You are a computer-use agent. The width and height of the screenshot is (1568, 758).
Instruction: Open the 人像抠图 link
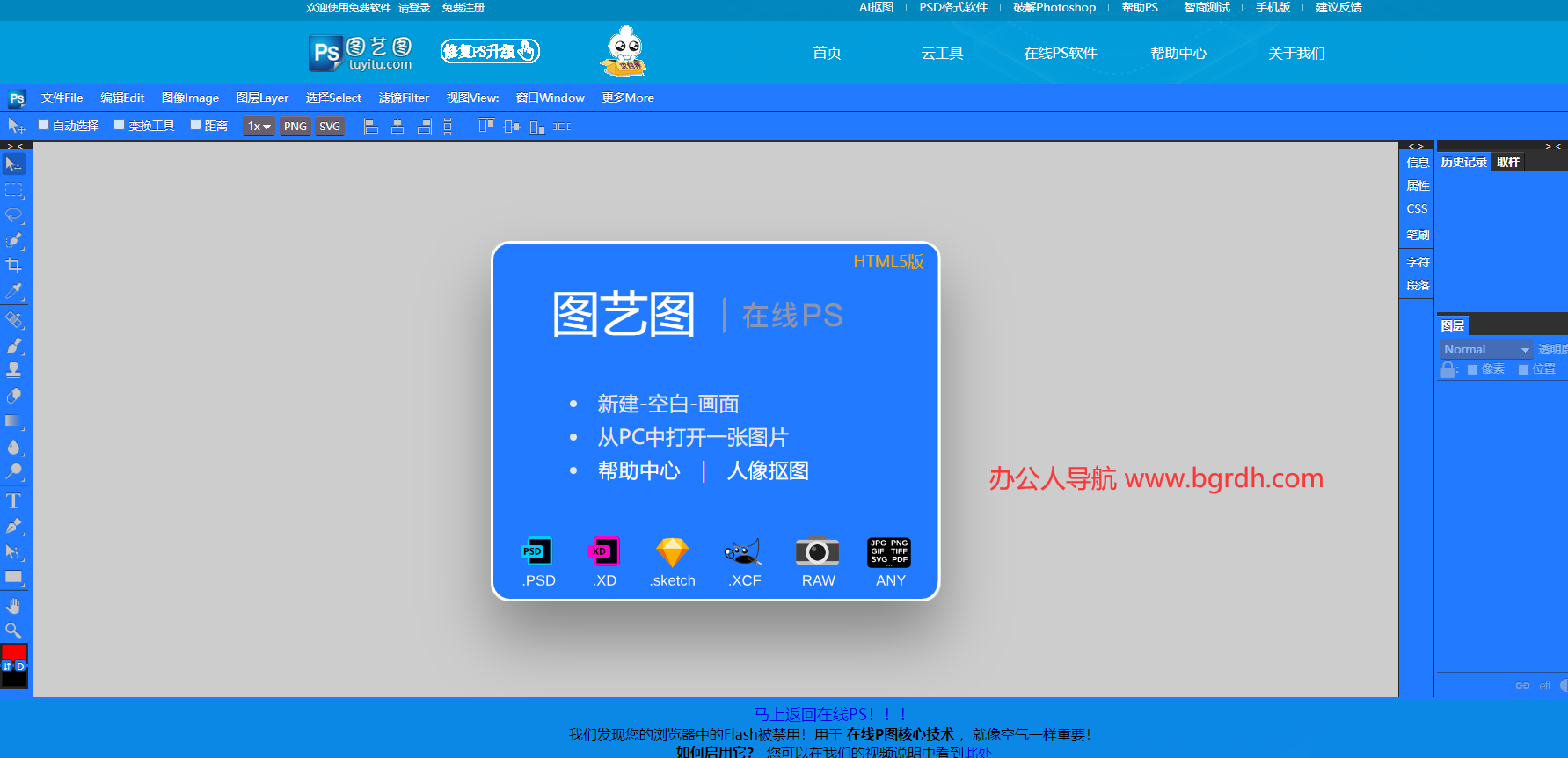[x=768, y=470]
